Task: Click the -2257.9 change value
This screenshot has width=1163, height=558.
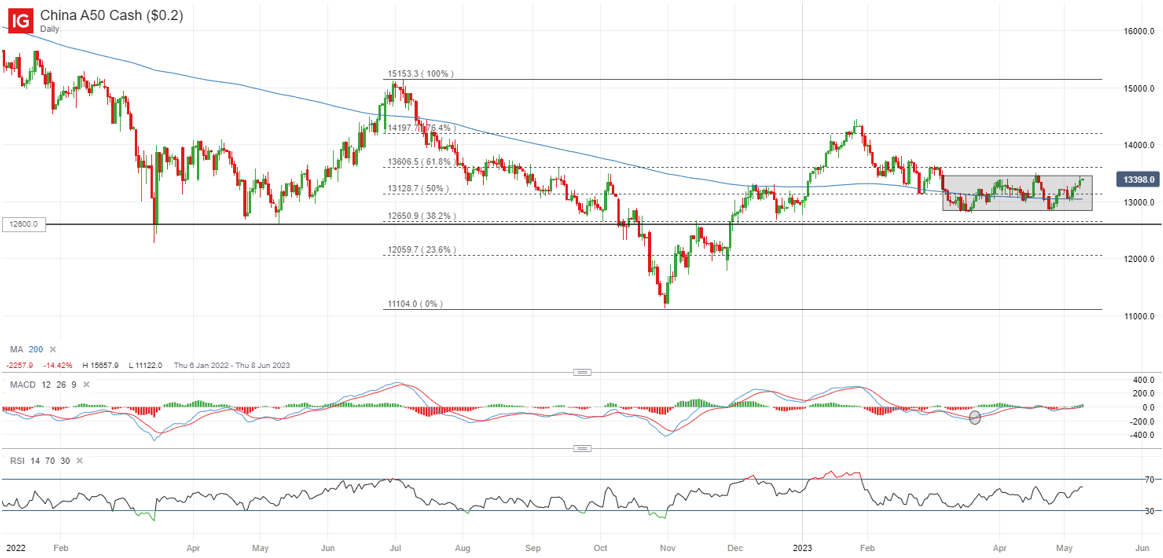Action: tap(21, 364)
